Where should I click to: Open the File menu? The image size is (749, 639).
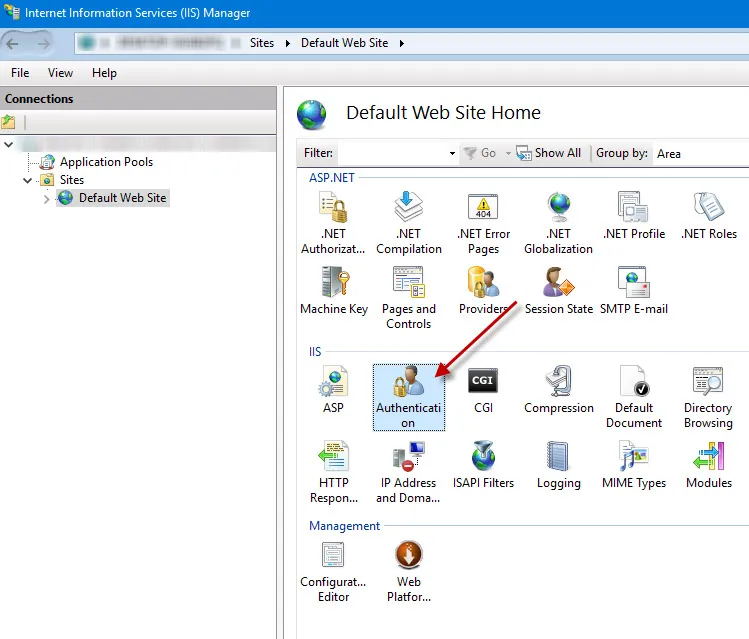[x=20, y=73]
